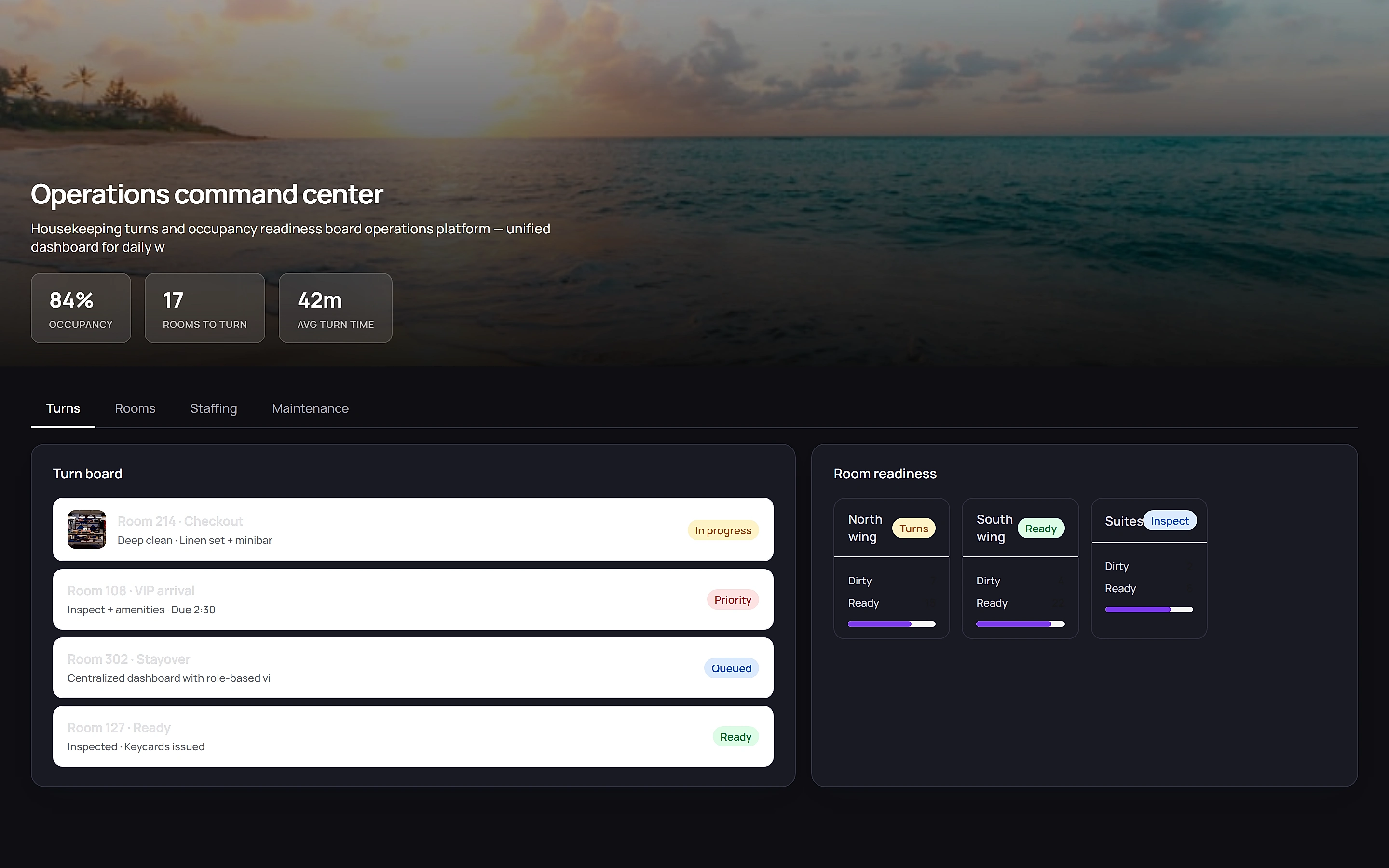Screen dimensions: 1389x868
Task: Click the North wing progress bar
Action: pyautogui.click(x=891, y=624)
